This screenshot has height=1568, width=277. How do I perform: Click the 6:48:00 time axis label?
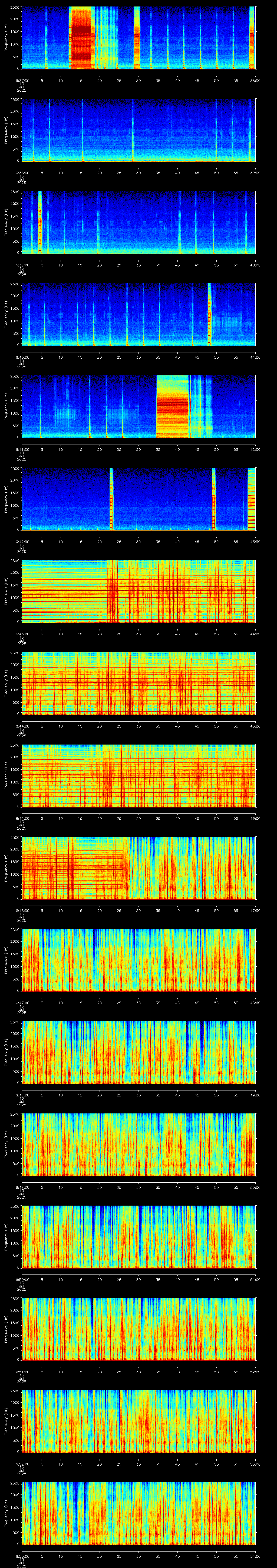pos(22,1095)
